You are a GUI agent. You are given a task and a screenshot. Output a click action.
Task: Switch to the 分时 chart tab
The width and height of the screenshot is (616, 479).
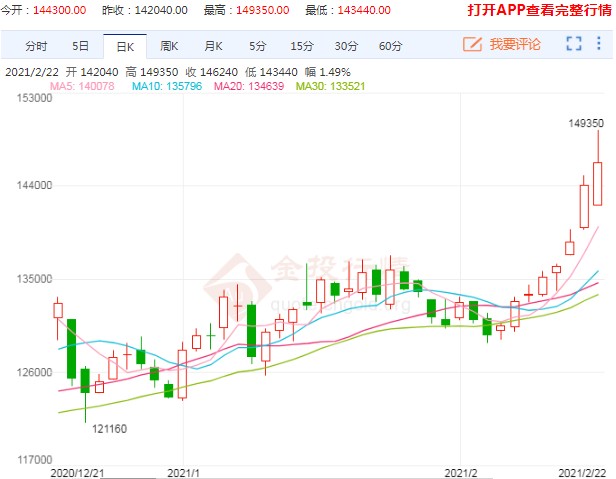click(36, 46)
